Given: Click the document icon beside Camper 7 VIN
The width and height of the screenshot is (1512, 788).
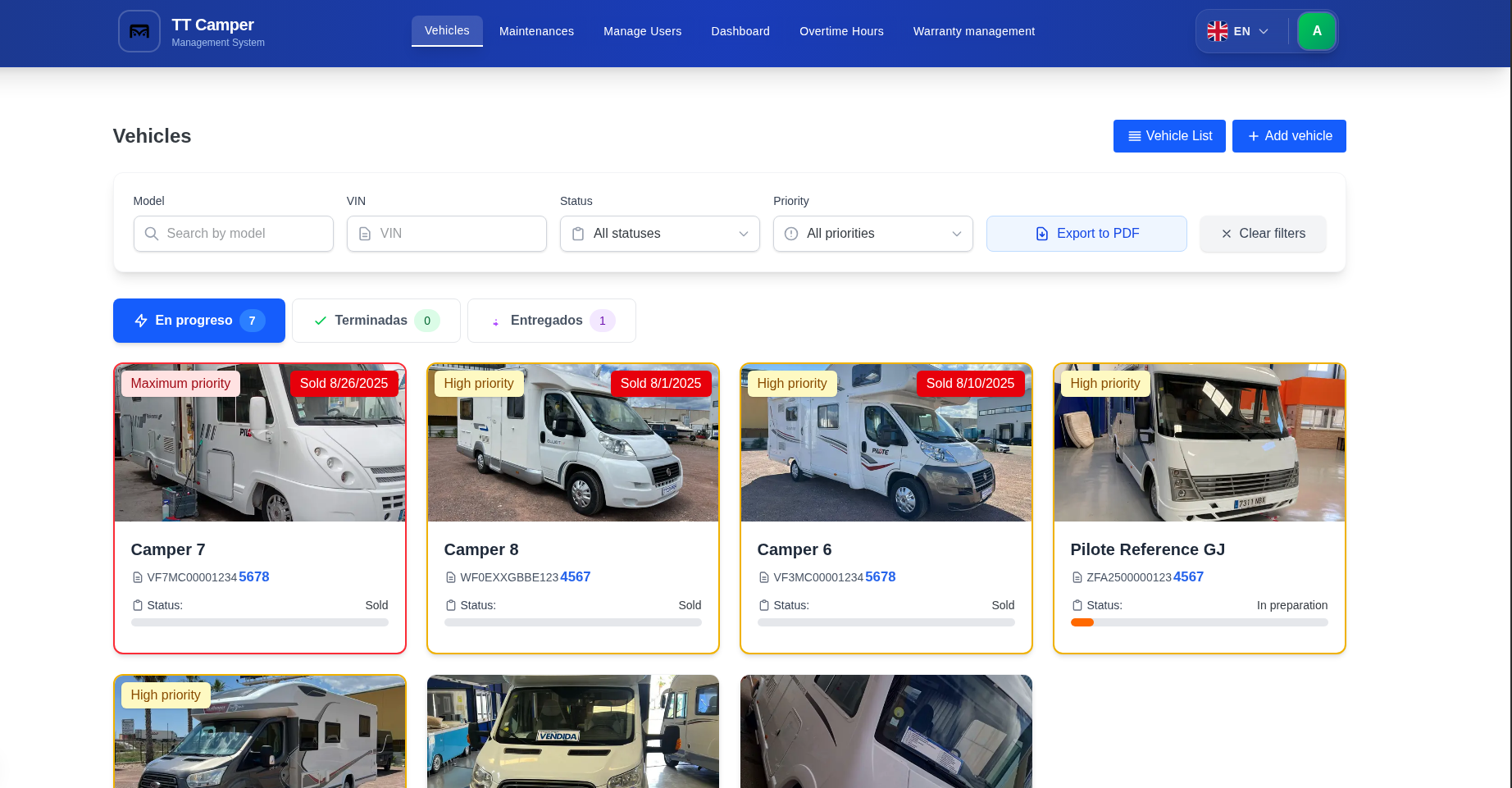Looking at the screenshot, I should pyautogui.click(x=138, y=578).
